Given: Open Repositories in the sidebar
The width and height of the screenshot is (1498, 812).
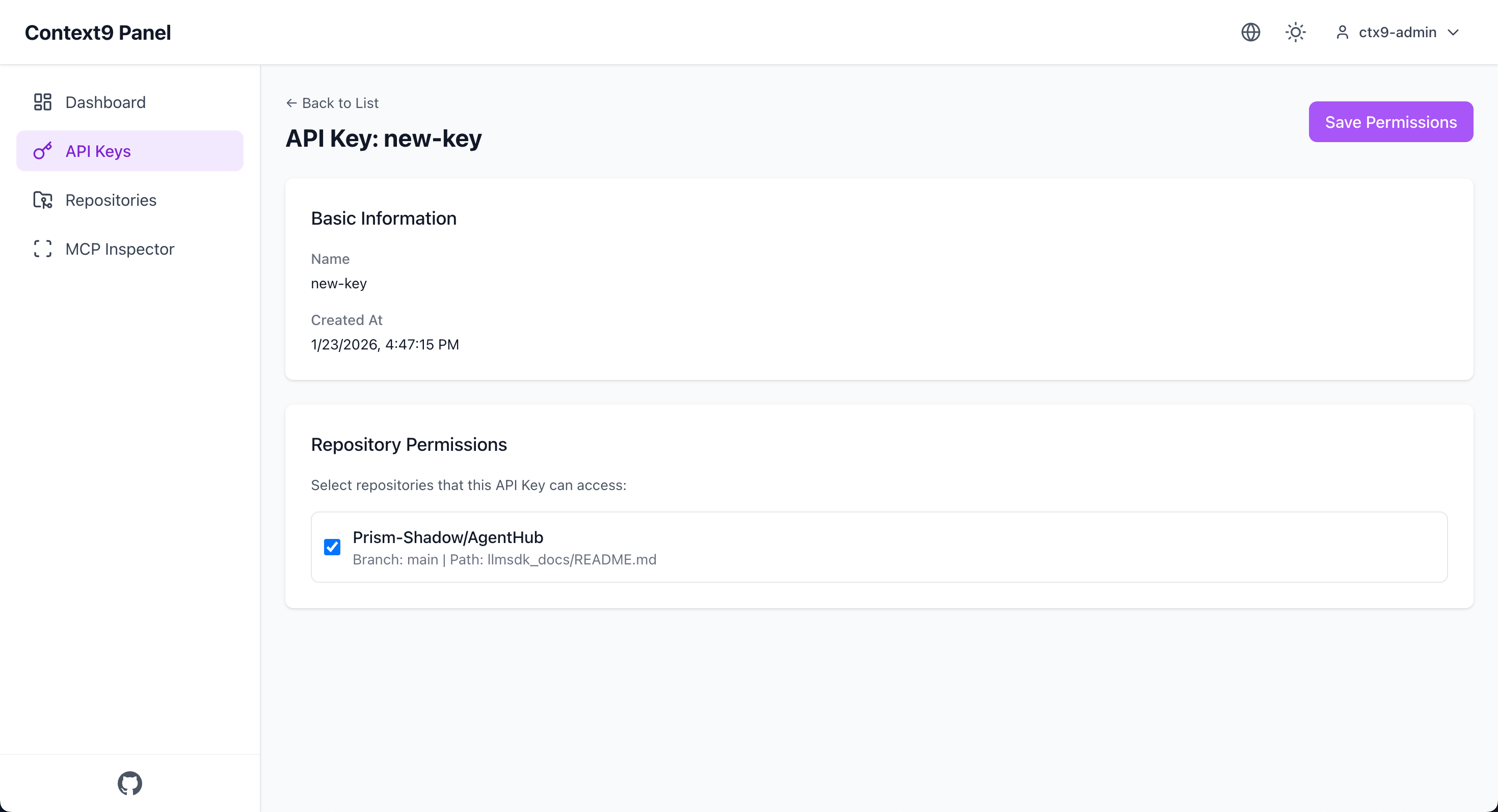Looking at the screenshot, I should [x=130, y=200].
